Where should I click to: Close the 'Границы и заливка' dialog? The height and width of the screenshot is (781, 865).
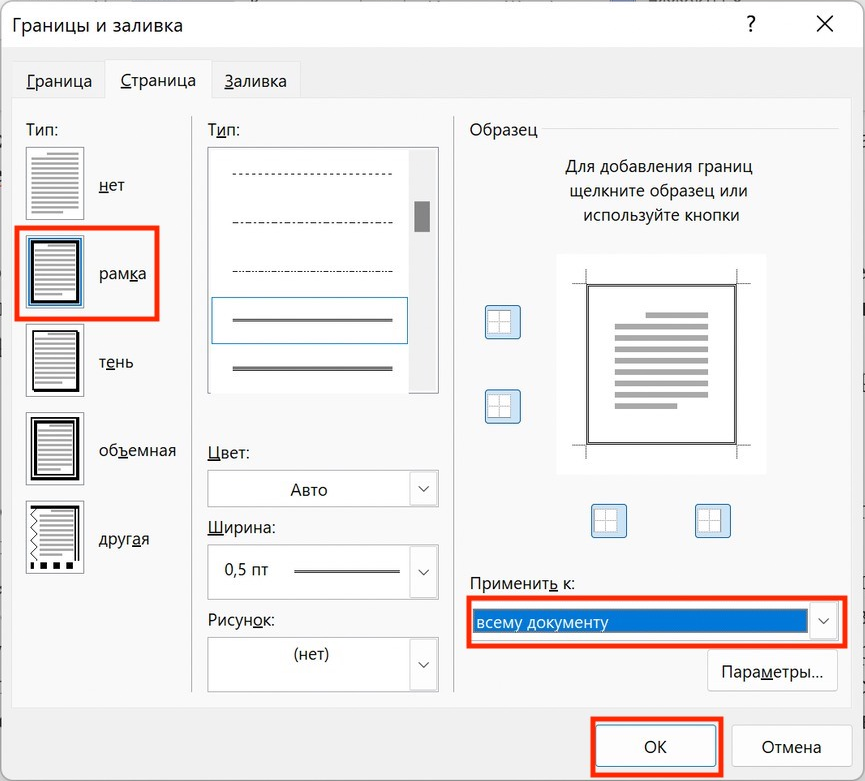click(x=825, y=24)
